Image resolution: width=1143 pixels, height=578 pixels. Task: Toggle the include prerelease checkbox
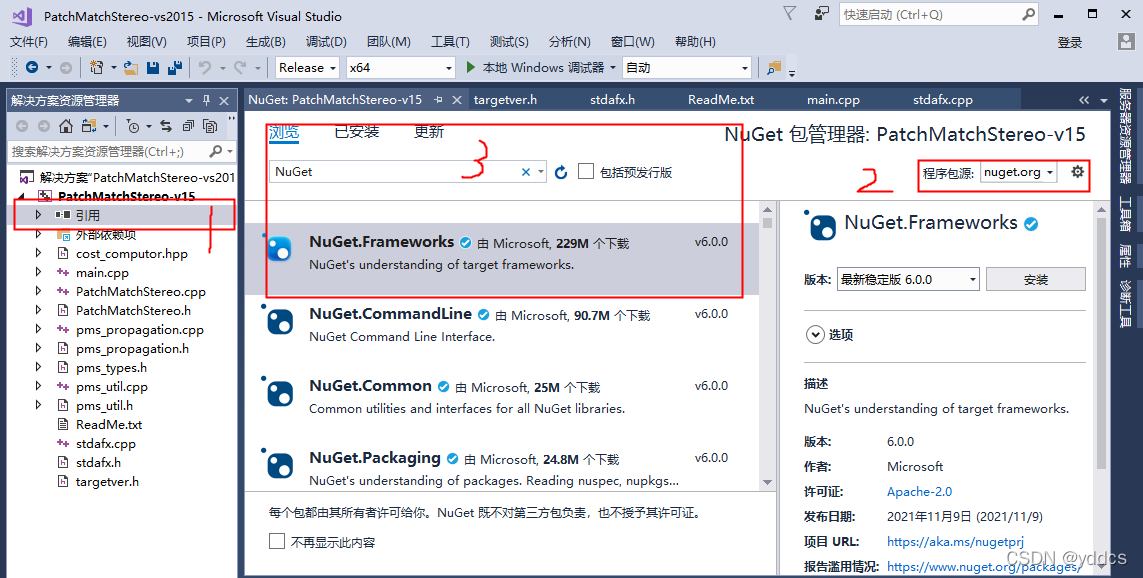(585, 171)
